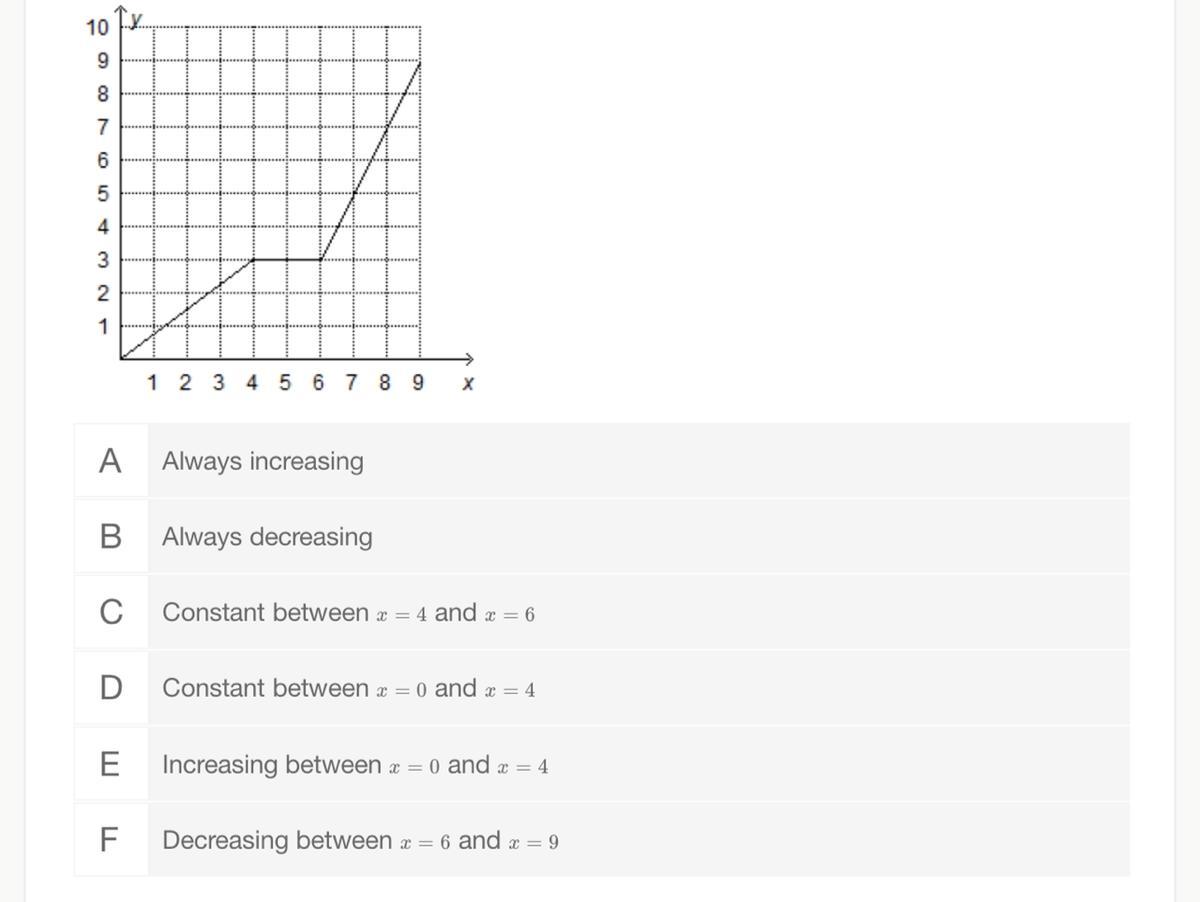Select answer choice letter D
This screenshot has width=1200, height=902.
[x=110, y=688]
